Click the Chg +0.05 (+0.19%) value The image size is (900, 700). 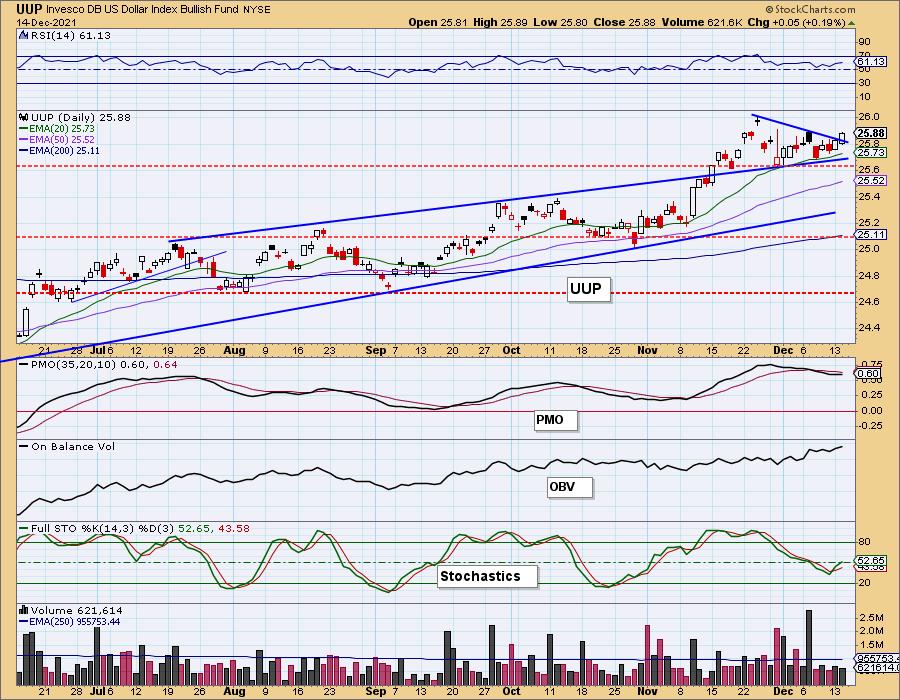pos(797,22)
